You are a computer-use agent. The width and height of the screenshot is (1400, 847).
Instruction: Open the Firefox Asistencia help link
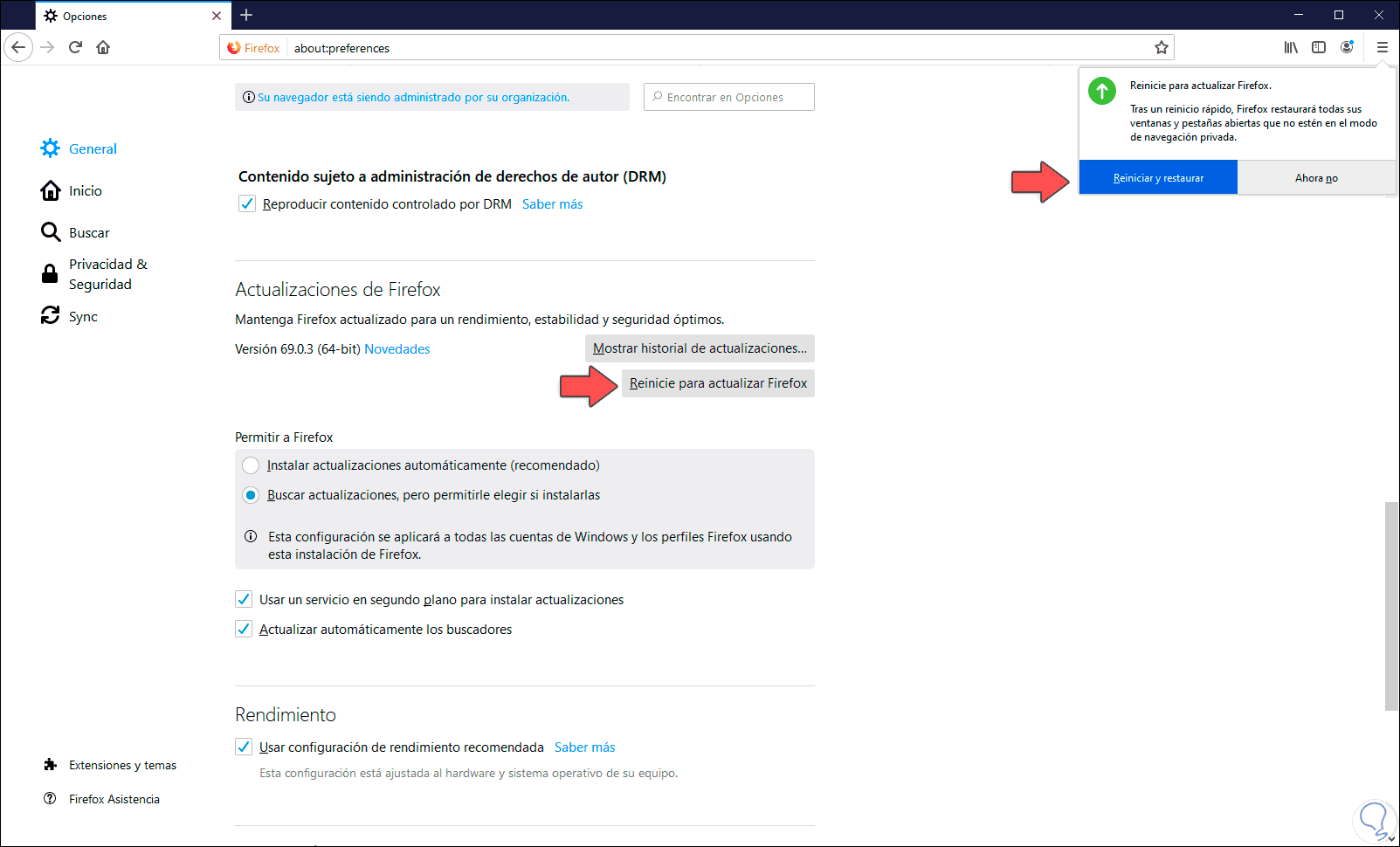point(114,799)
